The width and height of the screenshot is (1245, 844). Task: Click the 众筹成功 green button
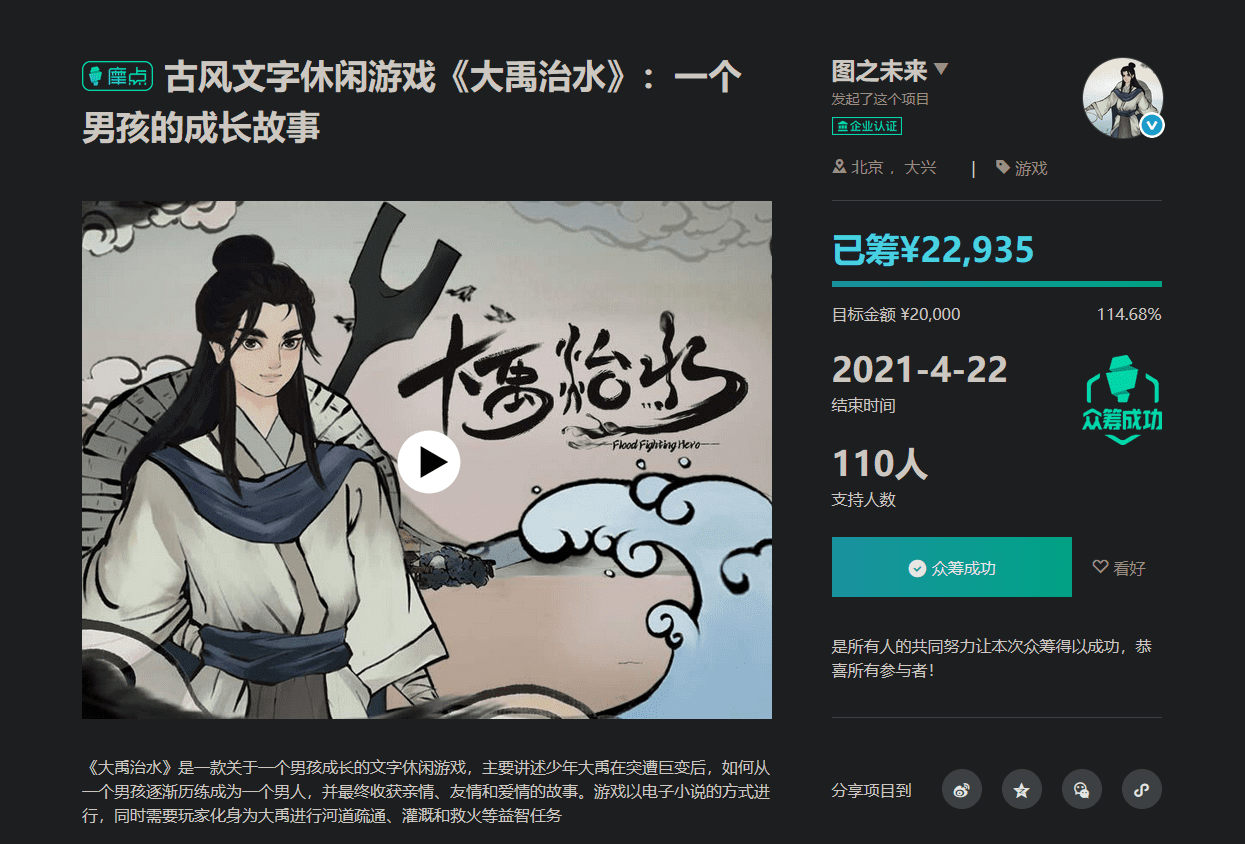click(x=952, y=567)
